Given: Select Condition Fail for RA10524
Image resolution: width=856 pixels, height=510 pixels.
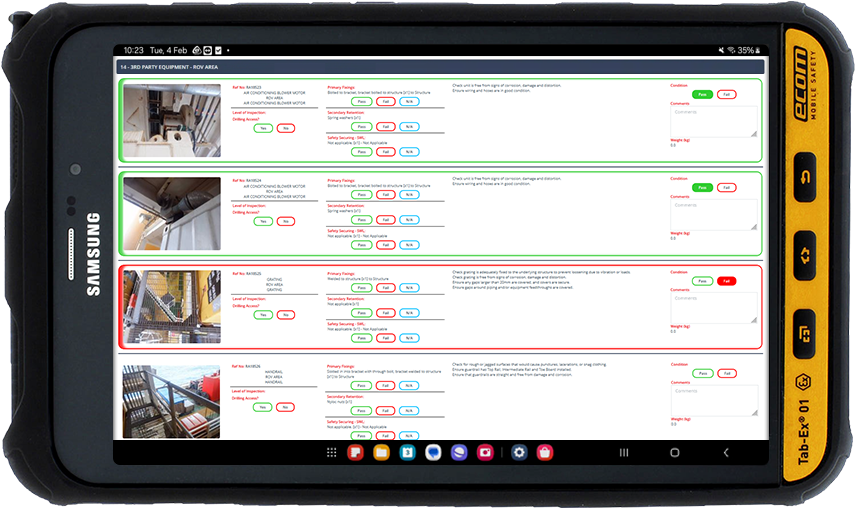Looking at the screenshot, I should [727, 188].
